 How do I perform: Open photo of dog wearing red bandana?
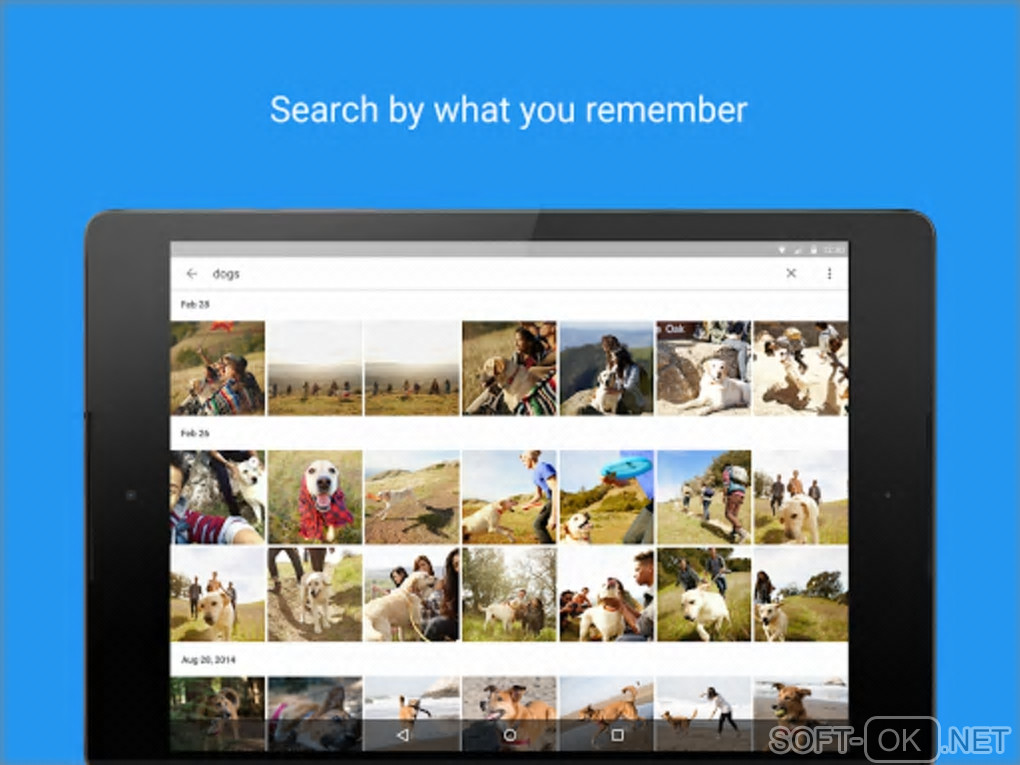tap(315, 497)
